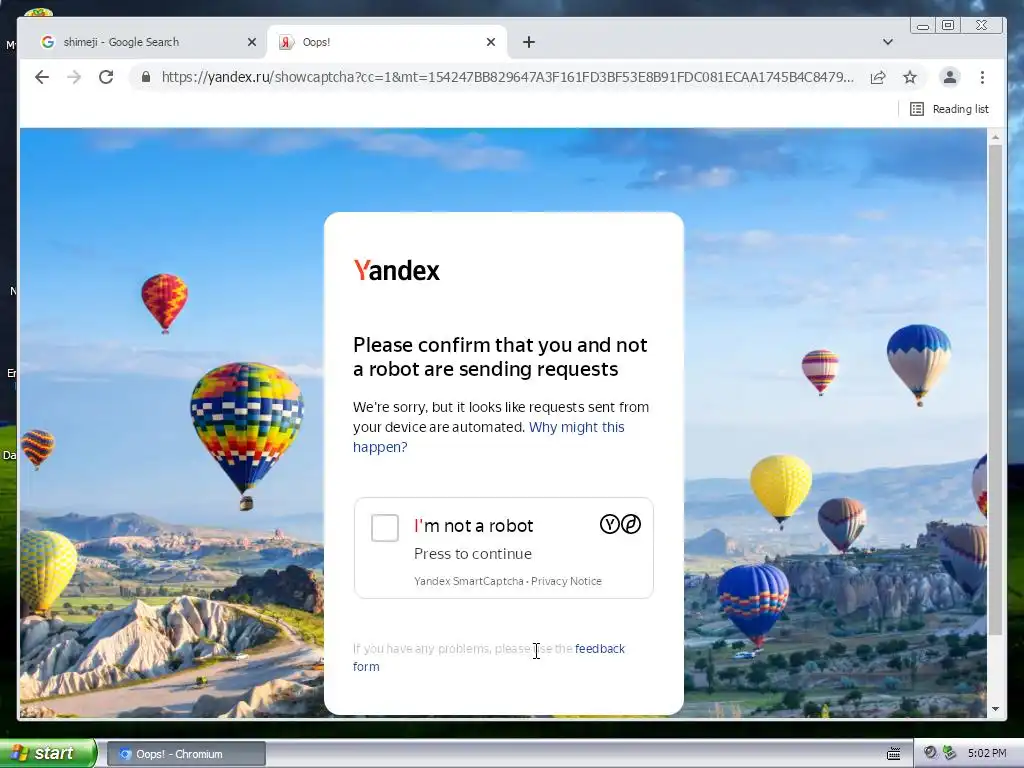Screen dimensions: 1024x768
Task: Close the shimeji Google Search tab
Action: point(251,42)
